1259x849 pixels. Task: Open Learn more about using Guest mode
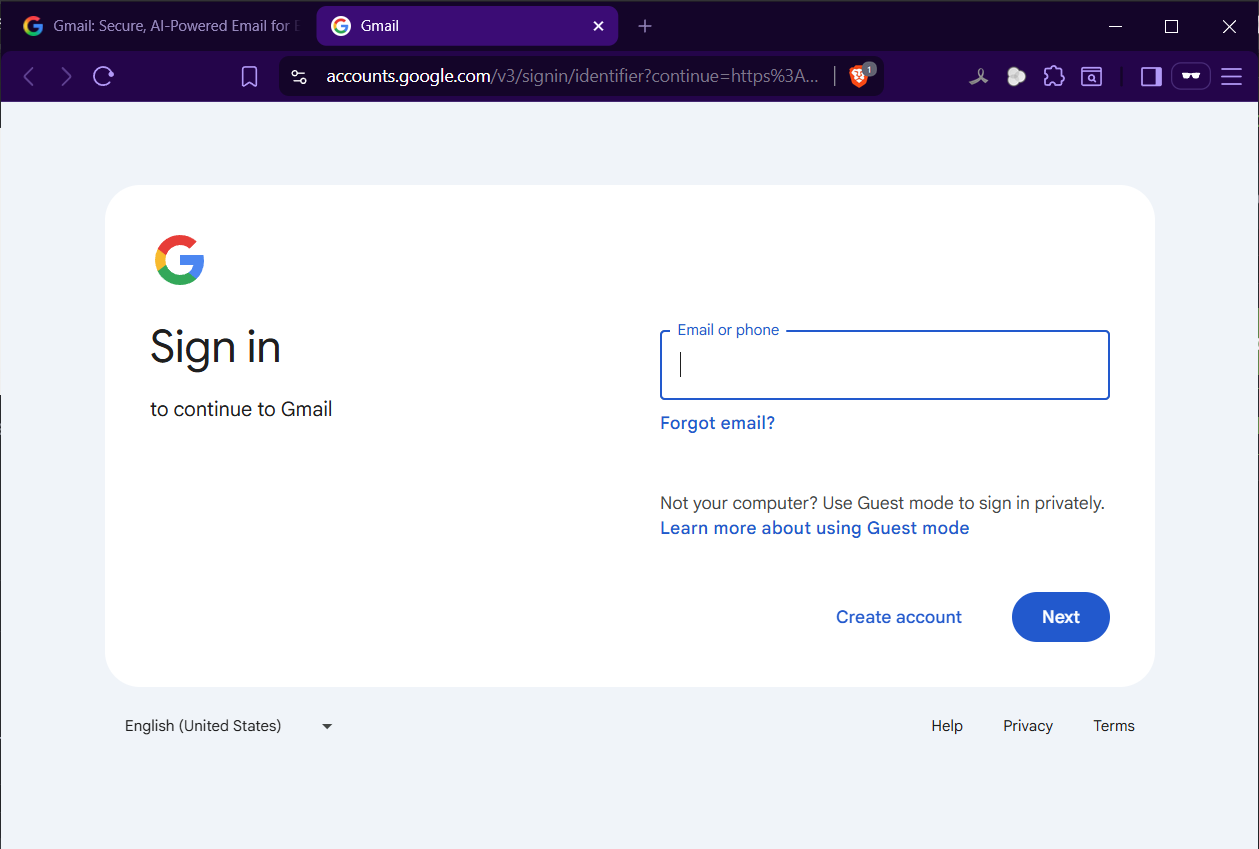(814, 528)
